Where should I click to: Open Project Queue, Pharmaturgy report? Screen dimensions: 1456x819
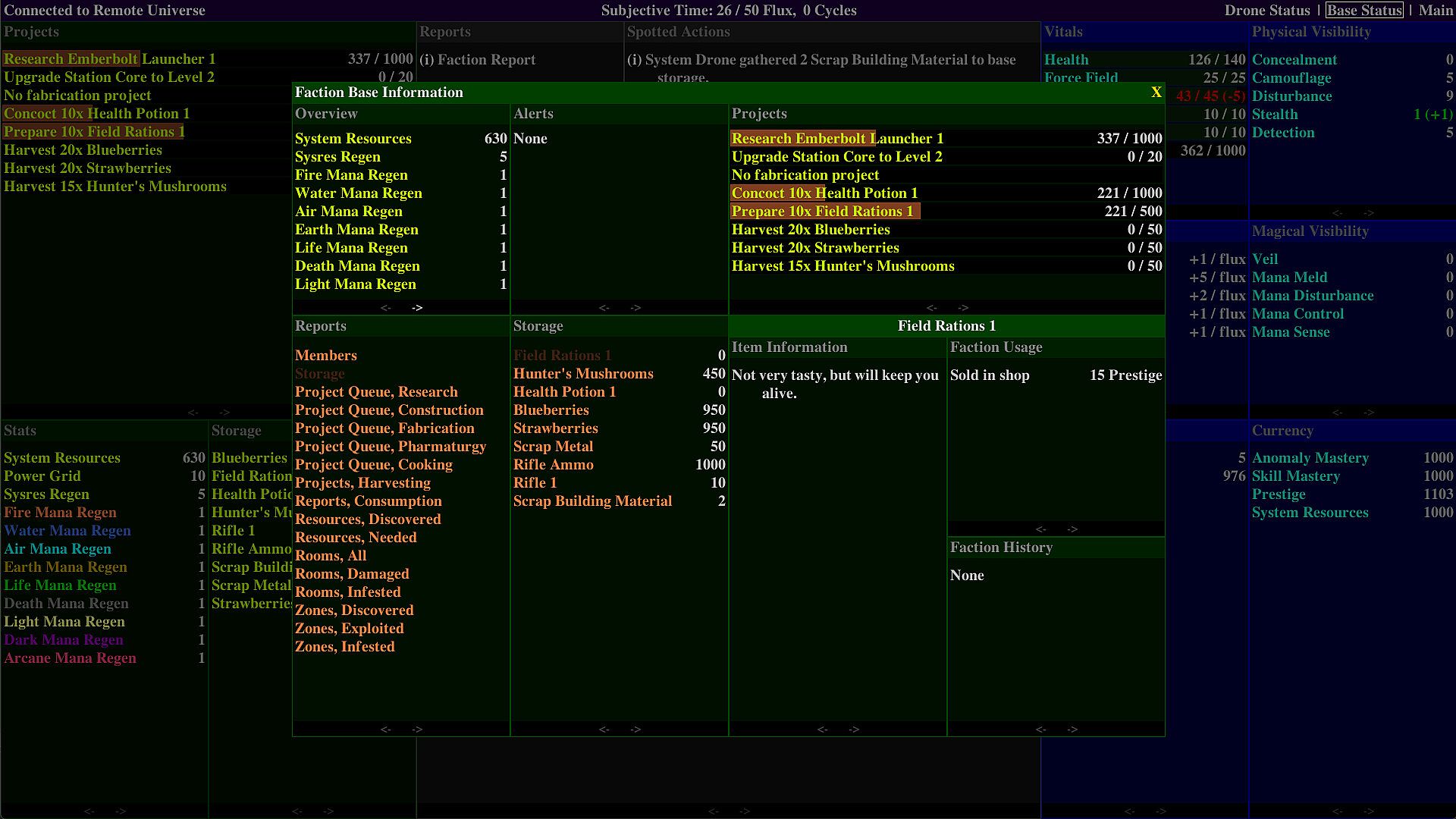click(x=391, y=447)
